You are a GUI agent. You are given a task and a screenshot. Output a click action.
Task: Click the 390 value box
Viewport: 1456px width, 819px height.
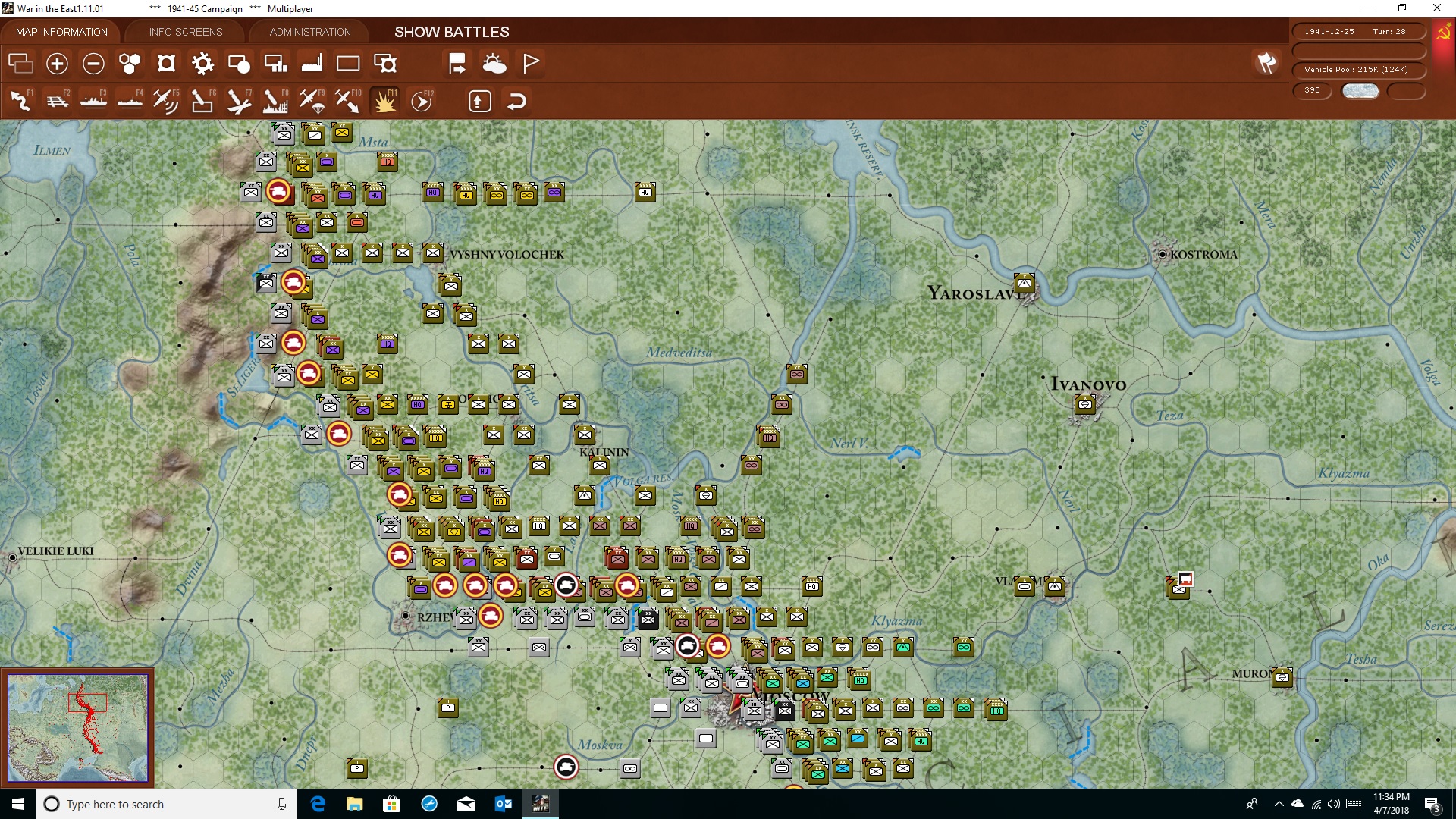[x=1313, y=90]
